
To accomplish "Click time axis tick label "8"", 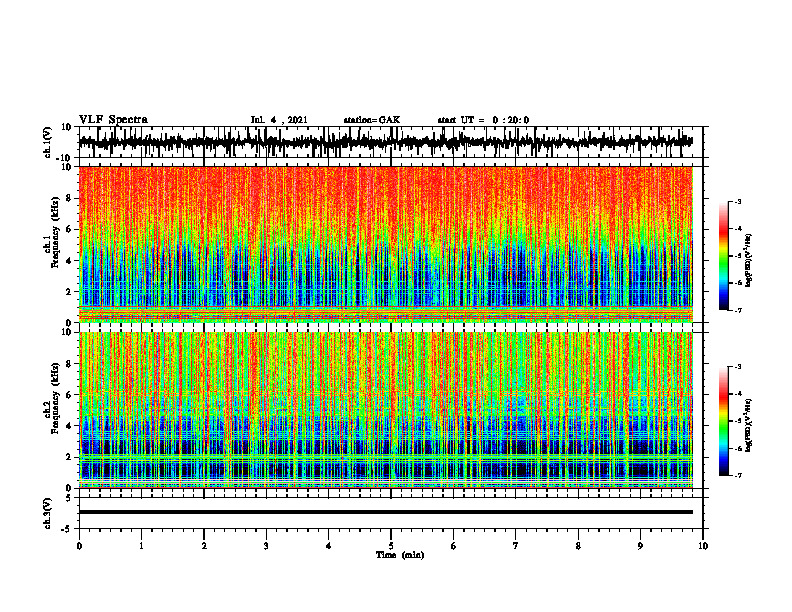I will (x=578, y=546).
